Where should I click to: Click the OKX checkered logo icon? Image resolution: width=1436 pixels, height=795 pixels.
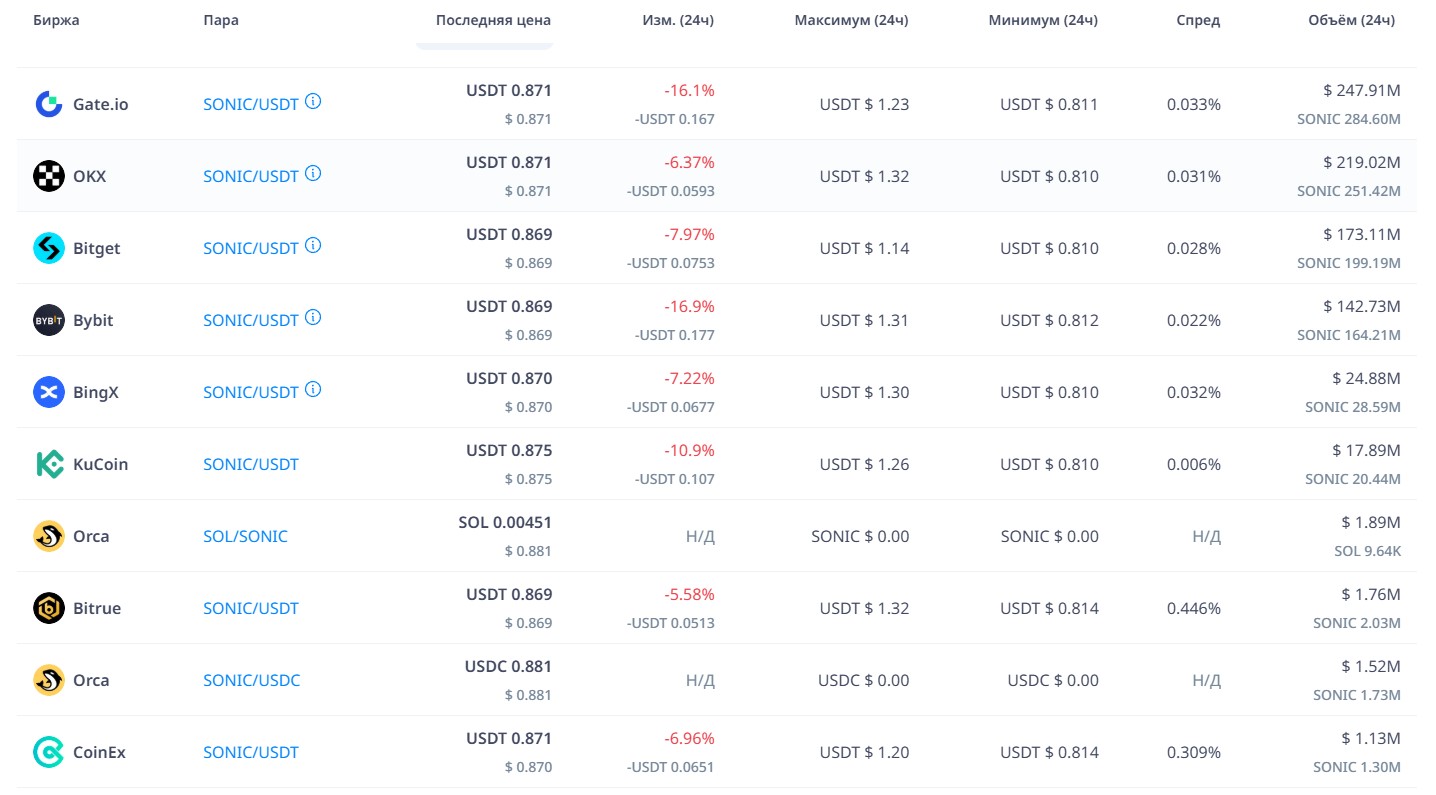(x=49, y=176)
